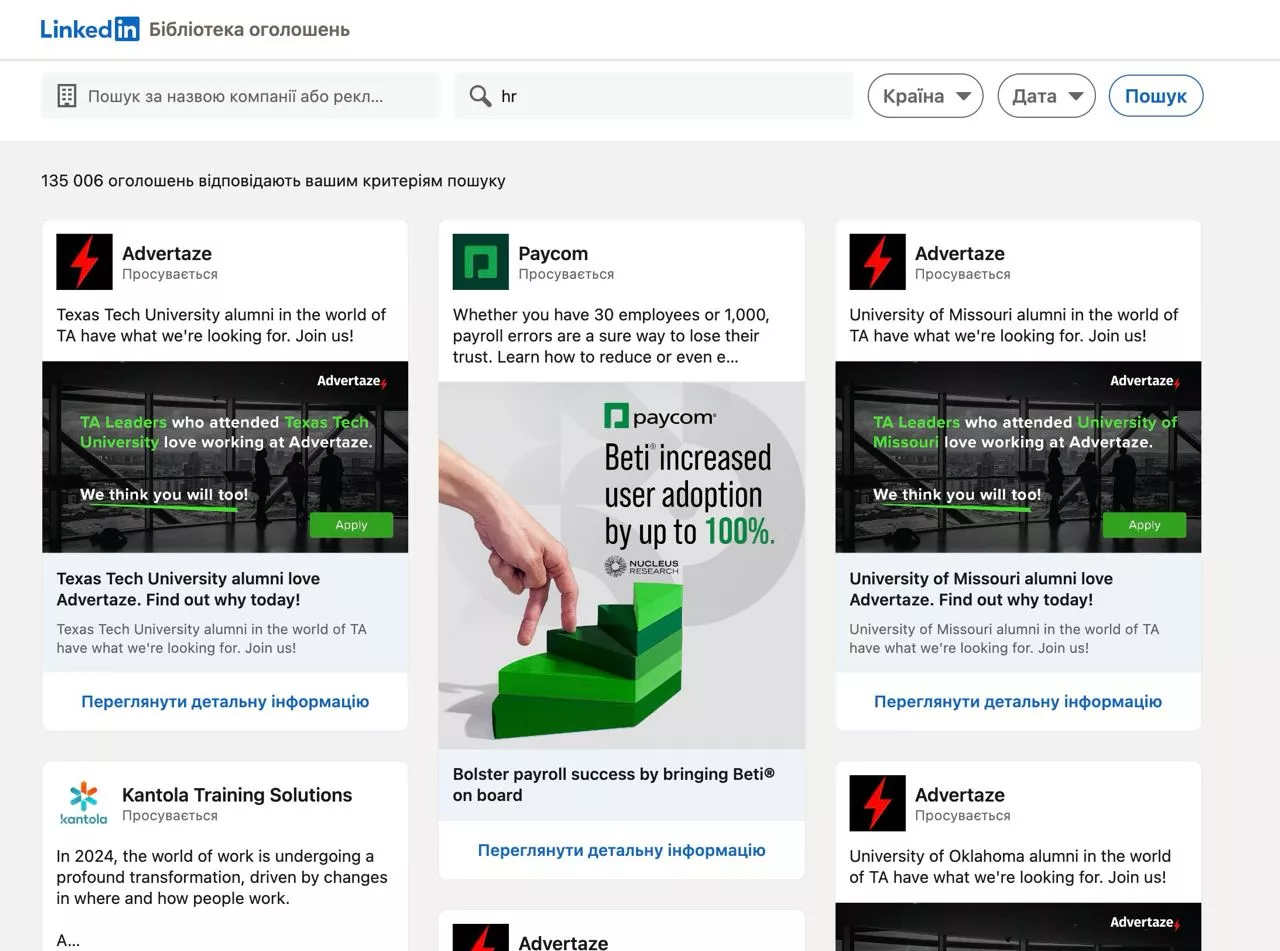Click the Пошук search button
Viewport: 1280px width, 951px height.
pyautogui.click(x=1155, y=96)
